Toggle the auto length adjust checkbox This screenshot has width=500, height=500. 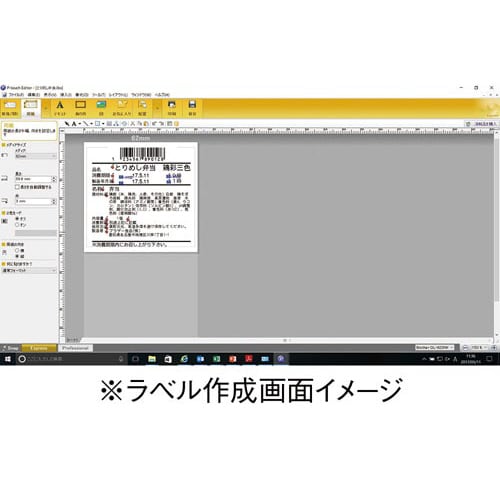(x=17, y=187)
